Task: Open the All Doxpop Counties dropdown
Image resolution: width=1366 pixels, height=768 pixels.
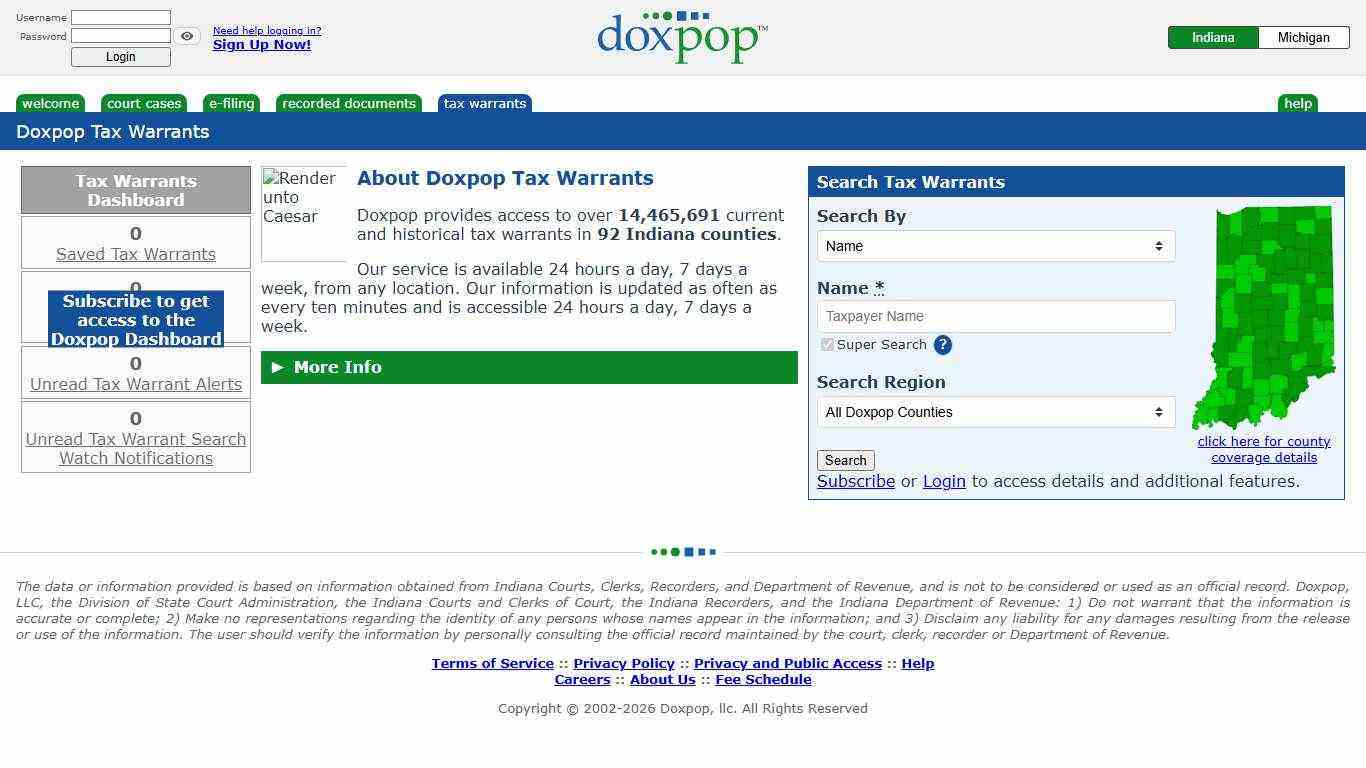Action: pos(995,412)
